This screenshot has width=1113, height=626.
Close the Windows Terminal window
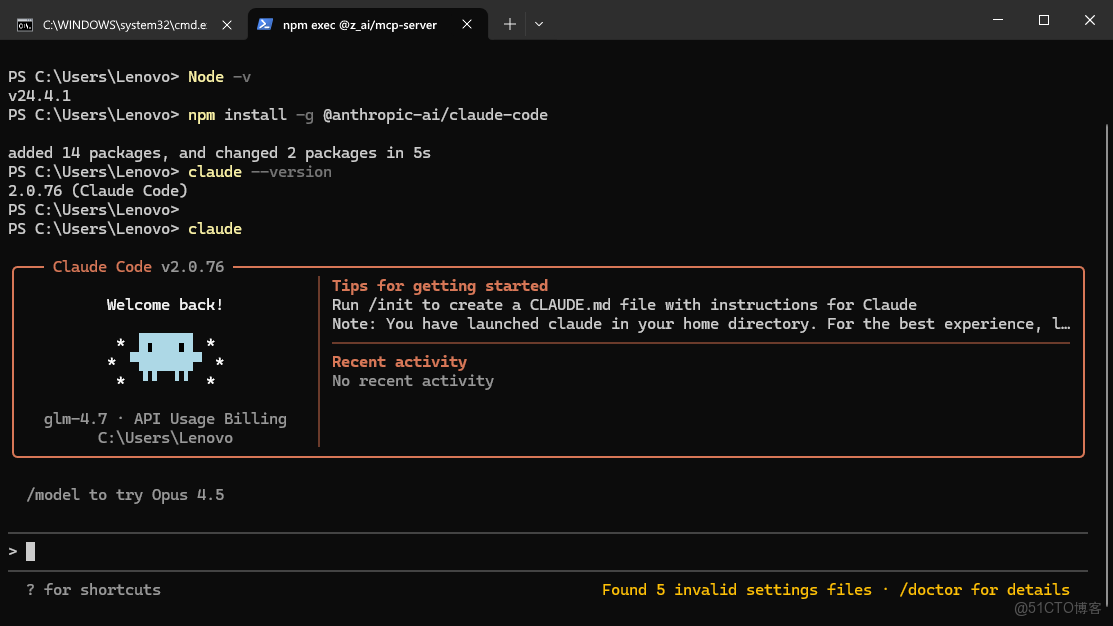click(x=1090, y=20)
